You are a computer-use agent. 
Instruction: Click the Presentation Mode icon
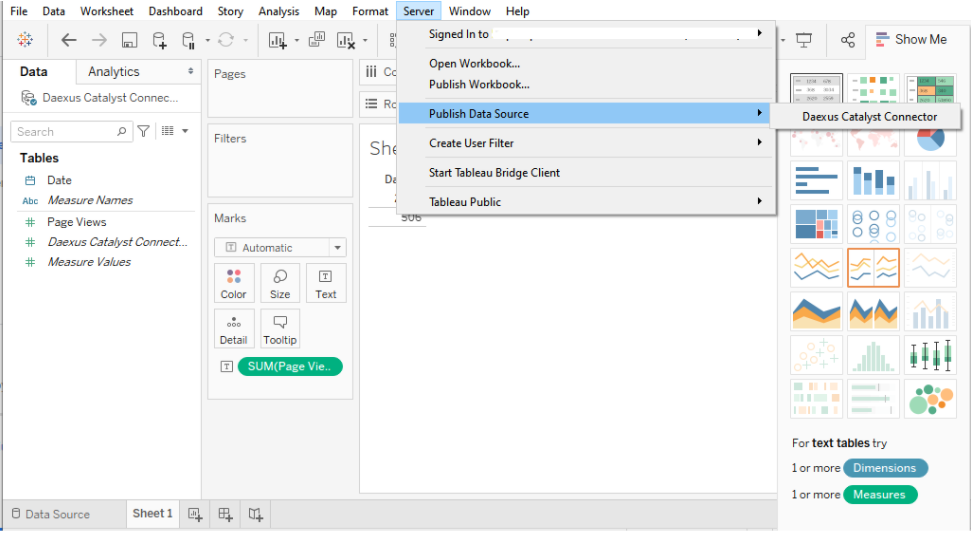804,40
